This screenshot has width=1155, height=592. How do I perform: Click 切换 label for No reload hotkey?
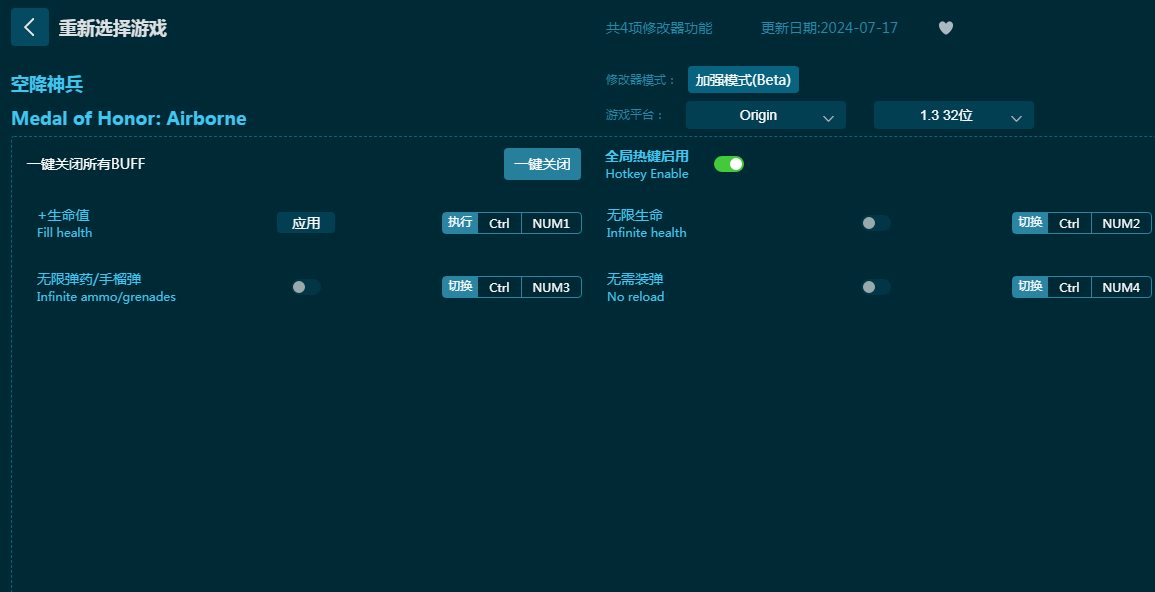click(x=1031, y=286)
